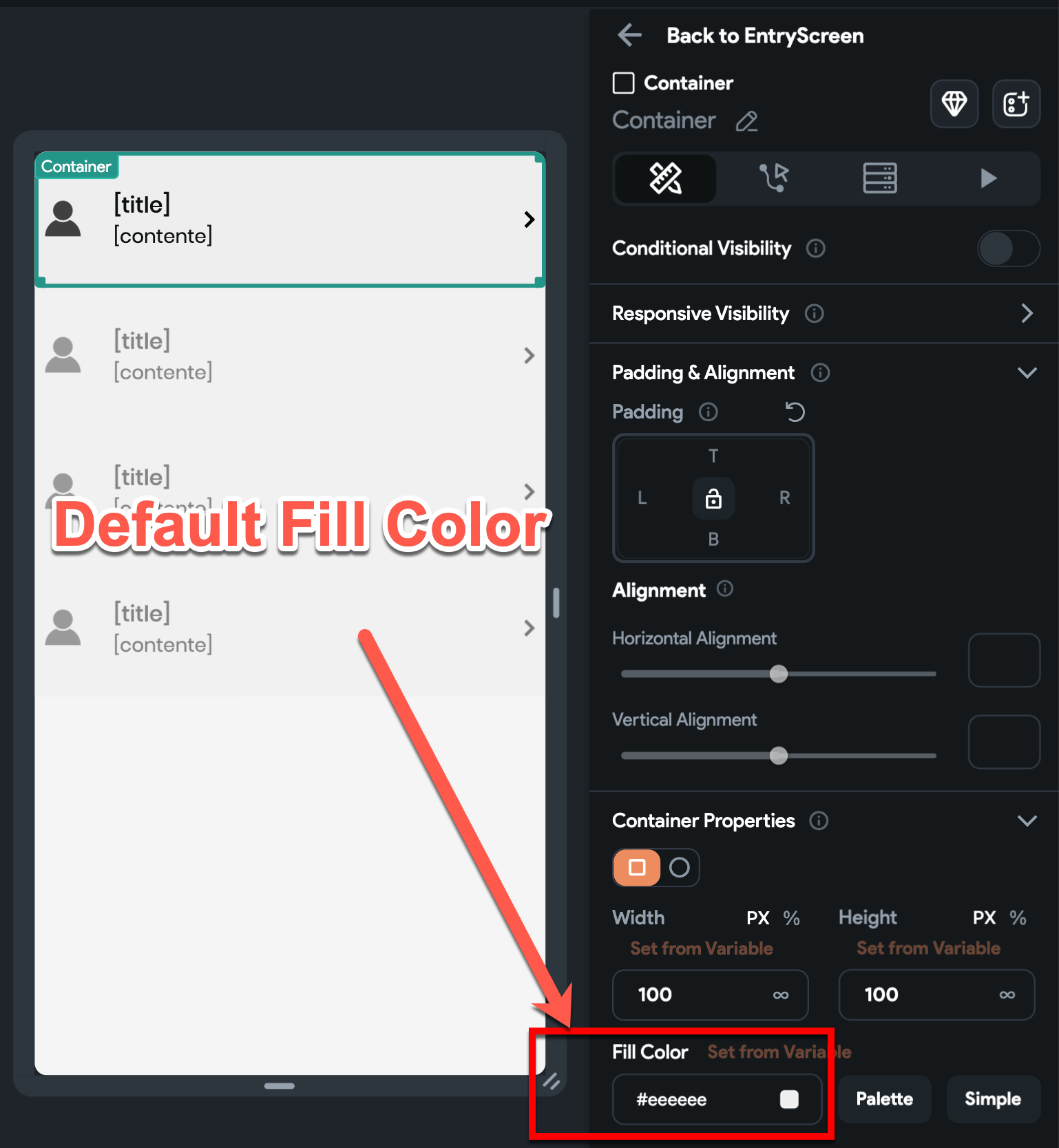1059x1148 pixels.
Task: Switch to the actions flow tab
Action: tap(773, 178)
